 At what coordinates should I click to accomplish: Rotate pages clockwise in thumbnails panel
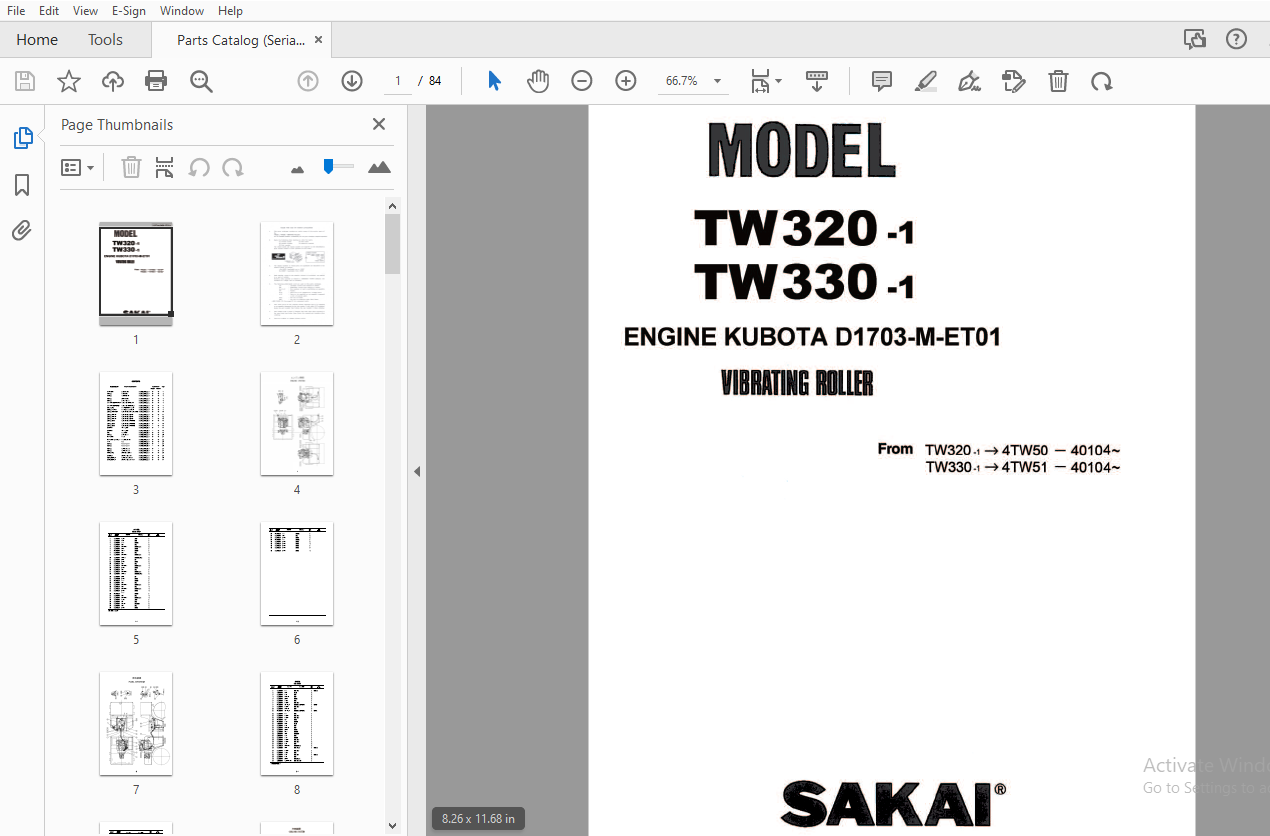click(x=233, y=168)
